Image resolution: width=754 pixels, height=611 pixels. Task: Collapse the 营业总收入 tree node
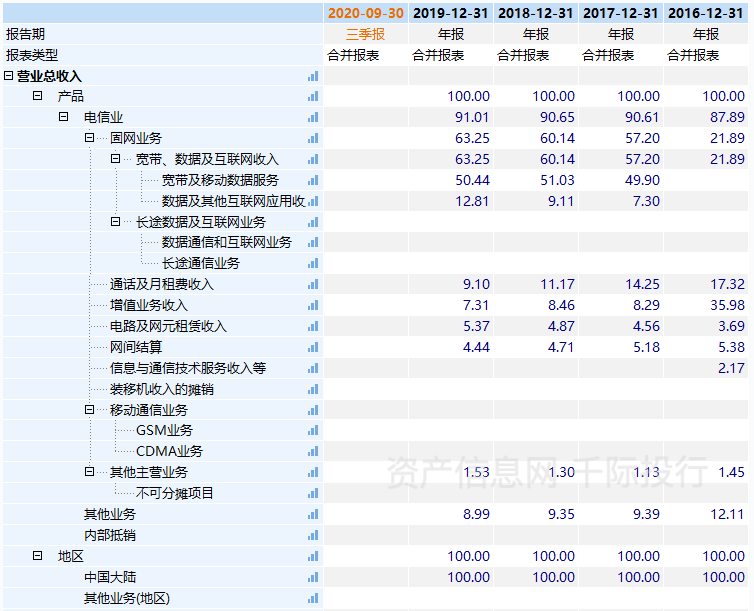9,76
